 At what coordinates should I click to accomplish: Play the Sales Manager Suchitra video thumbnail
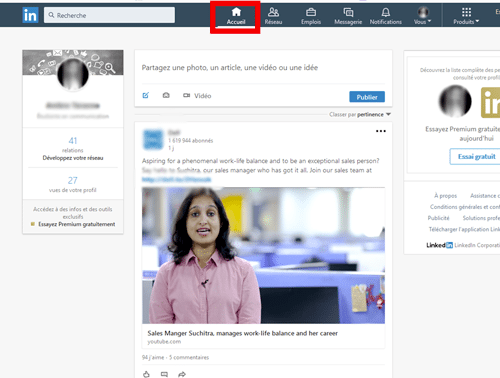coord(263,255)
